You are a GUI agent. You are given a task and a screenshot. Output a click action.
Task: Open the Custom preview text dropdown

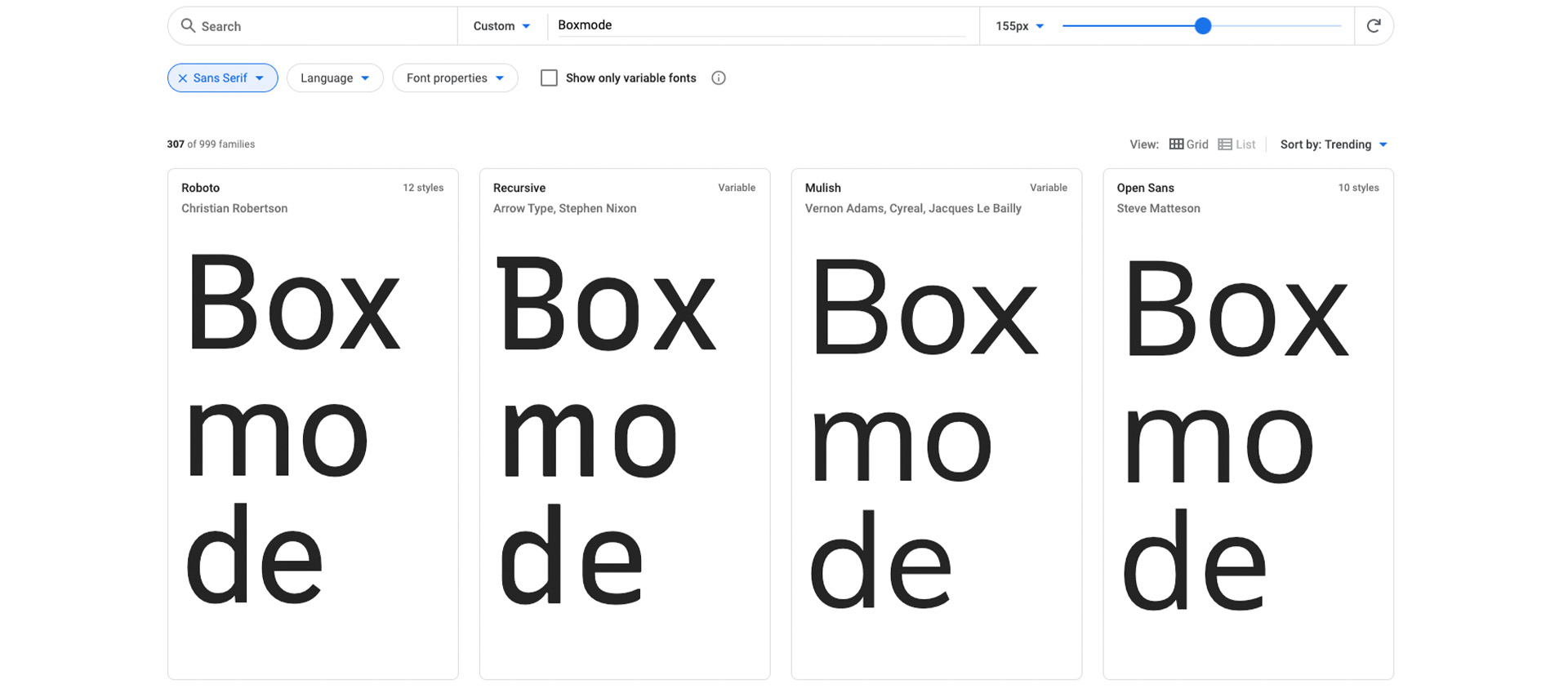coord(501,26)
